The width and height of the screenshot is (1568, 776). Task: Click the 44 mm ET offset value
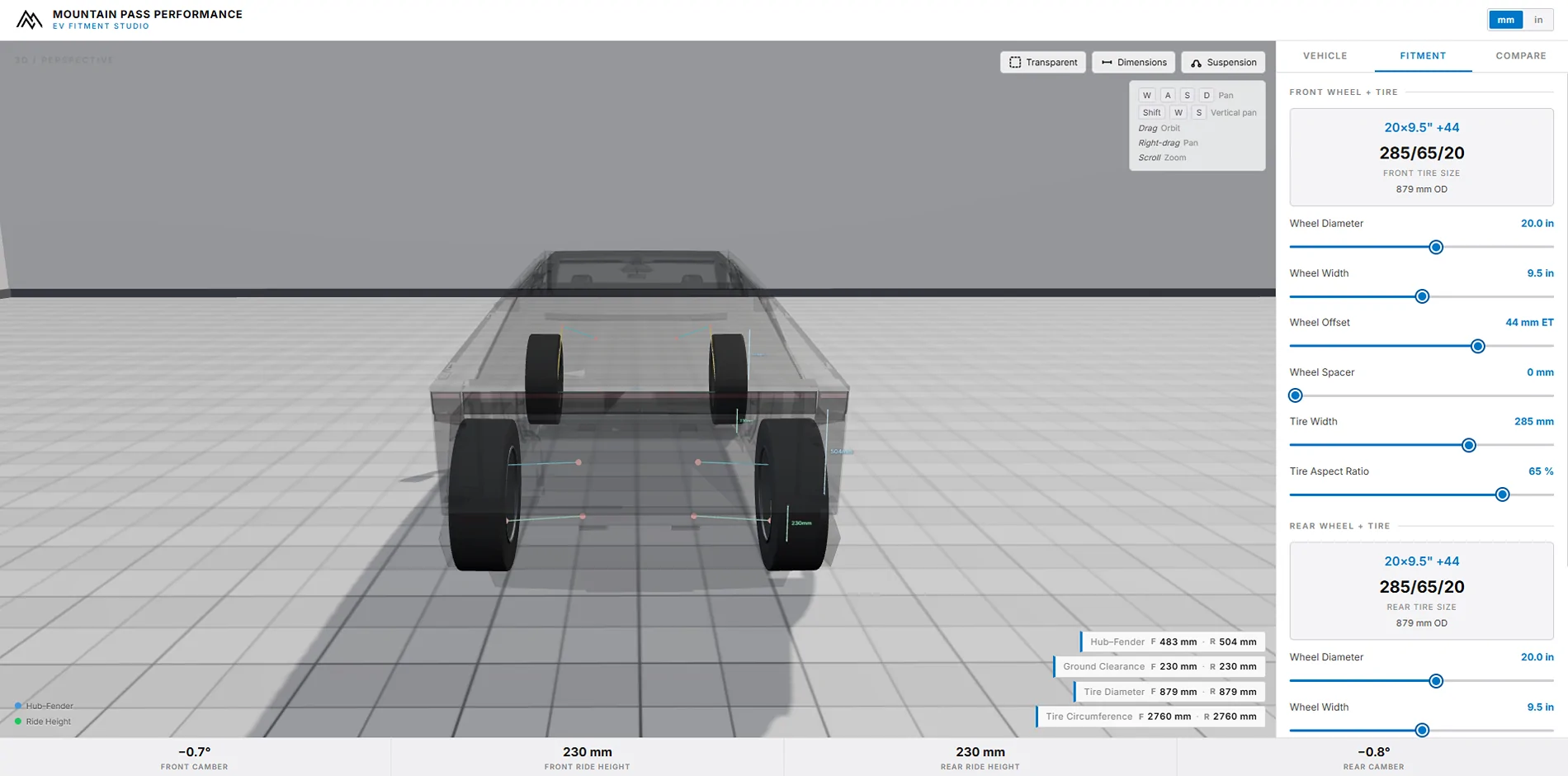pyautogui.click(x=1529, y=323)
